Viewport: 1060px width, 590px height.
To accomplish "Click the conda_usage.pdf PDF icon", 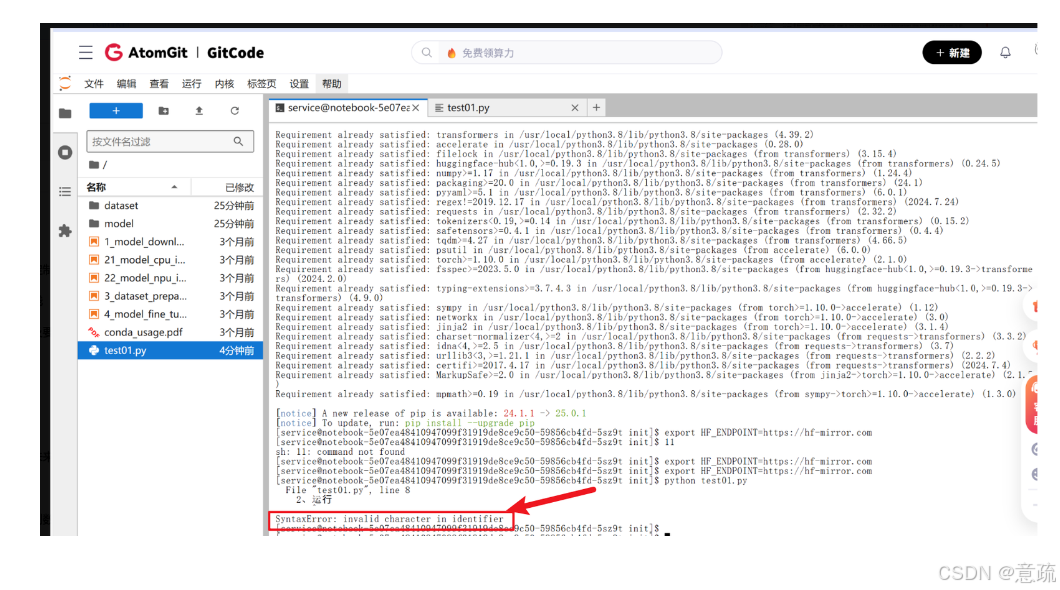I will pyautogui.click(x=94, y=333).
